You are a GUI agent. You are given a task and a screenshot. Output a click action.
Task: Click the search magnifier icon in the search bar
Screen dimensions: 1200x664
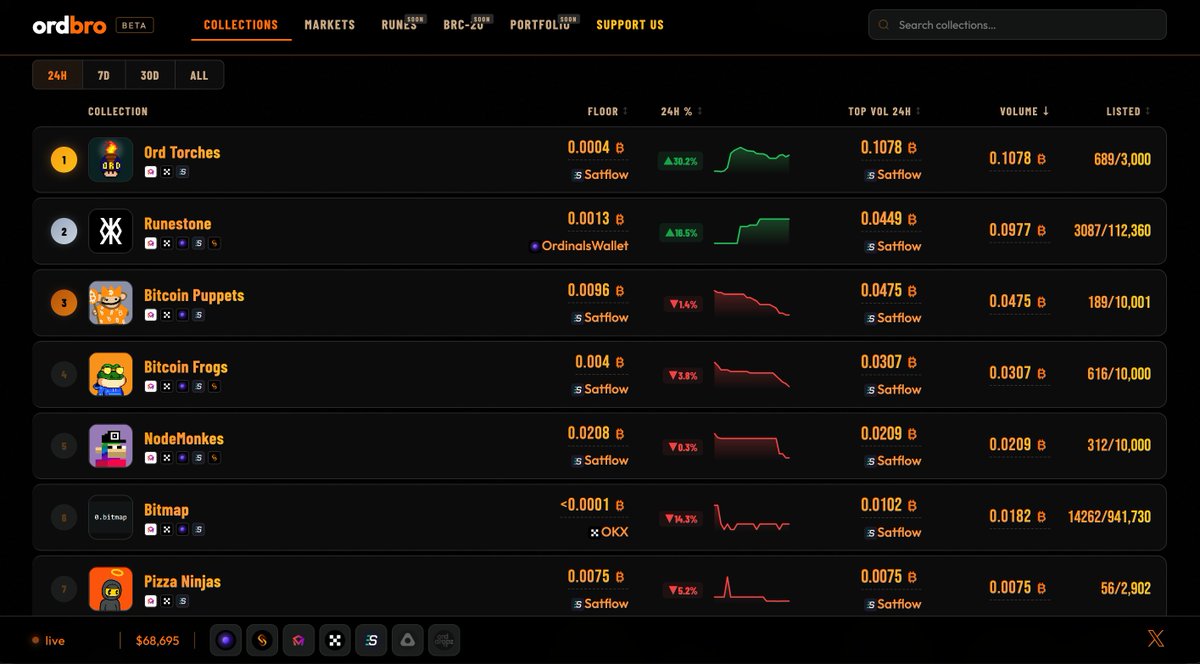coord(884,24)
